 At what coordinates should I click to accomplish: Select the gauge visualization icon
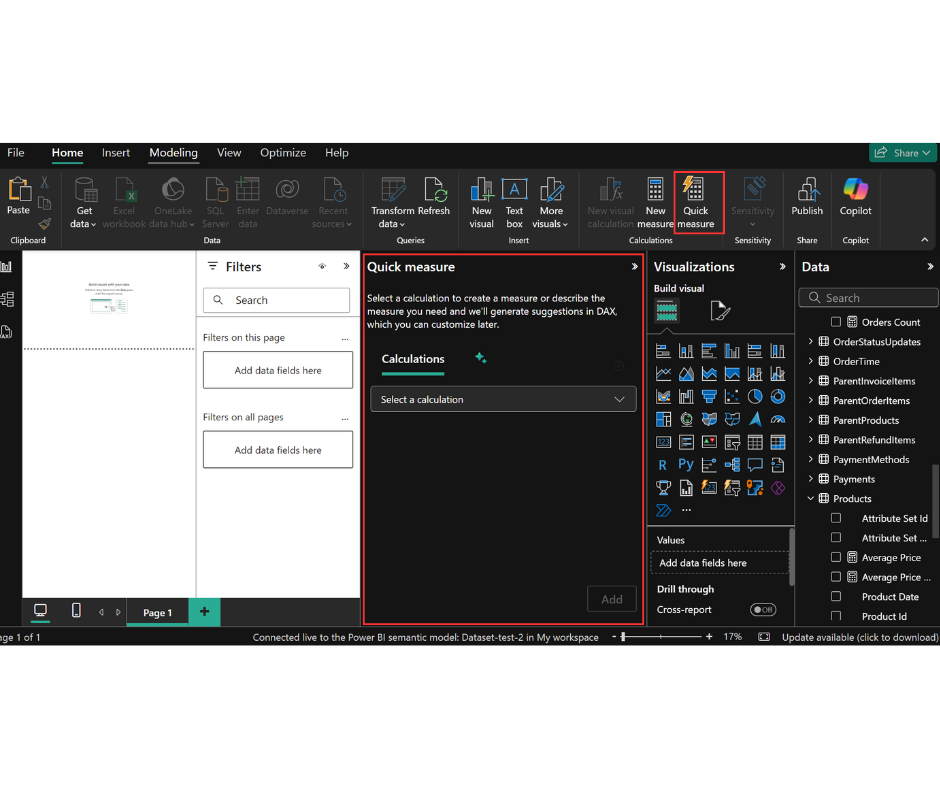(x=778, y=419)
